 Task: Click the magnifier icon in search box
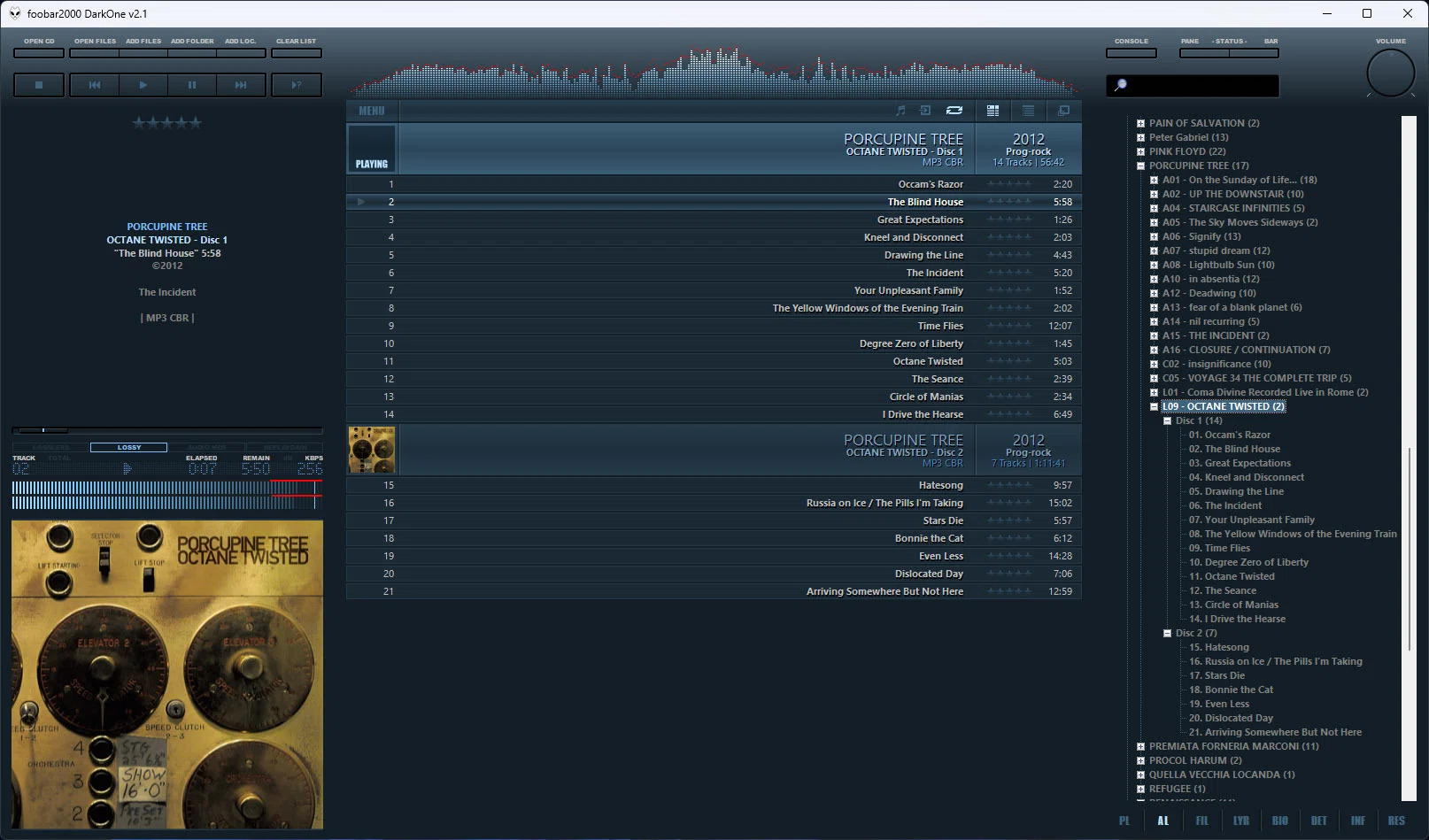pos(1120,85)
